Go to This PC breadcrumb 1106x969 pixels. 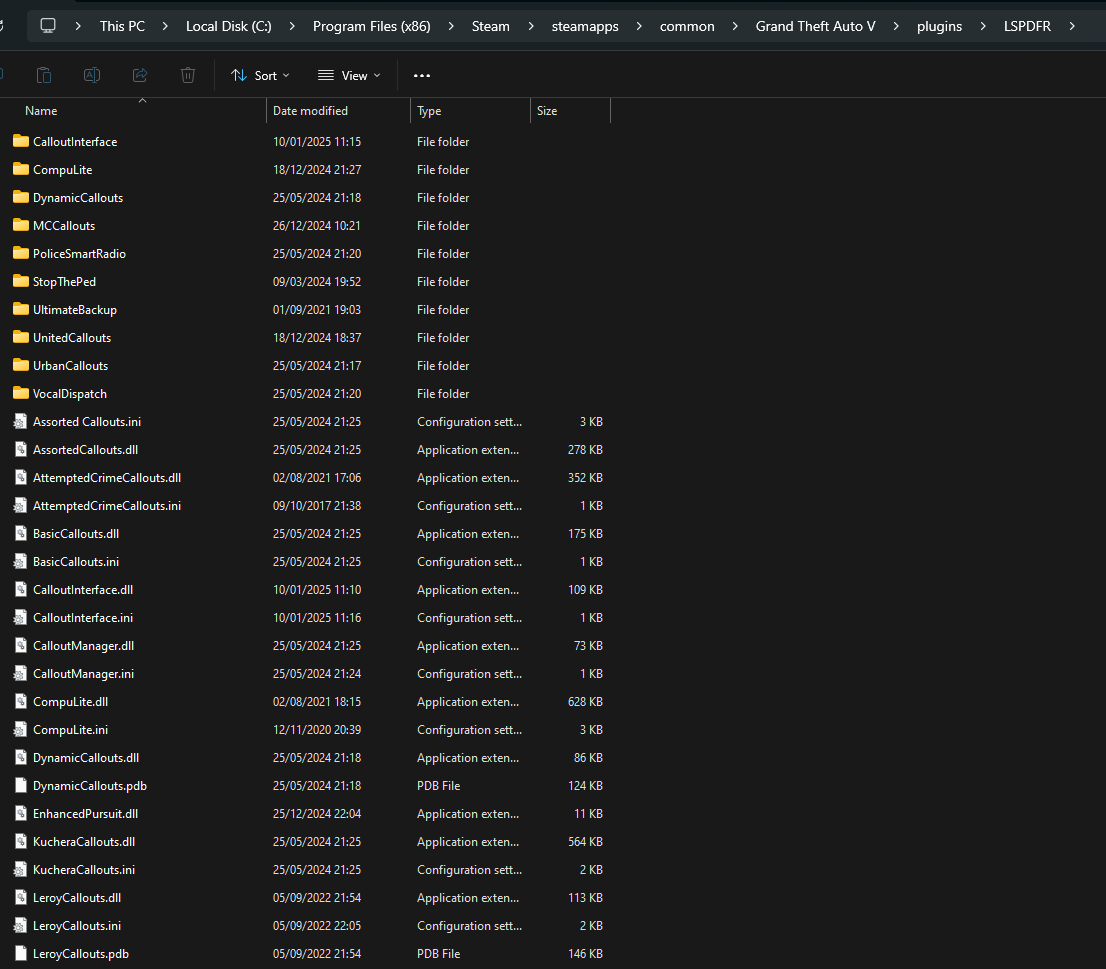122,26
